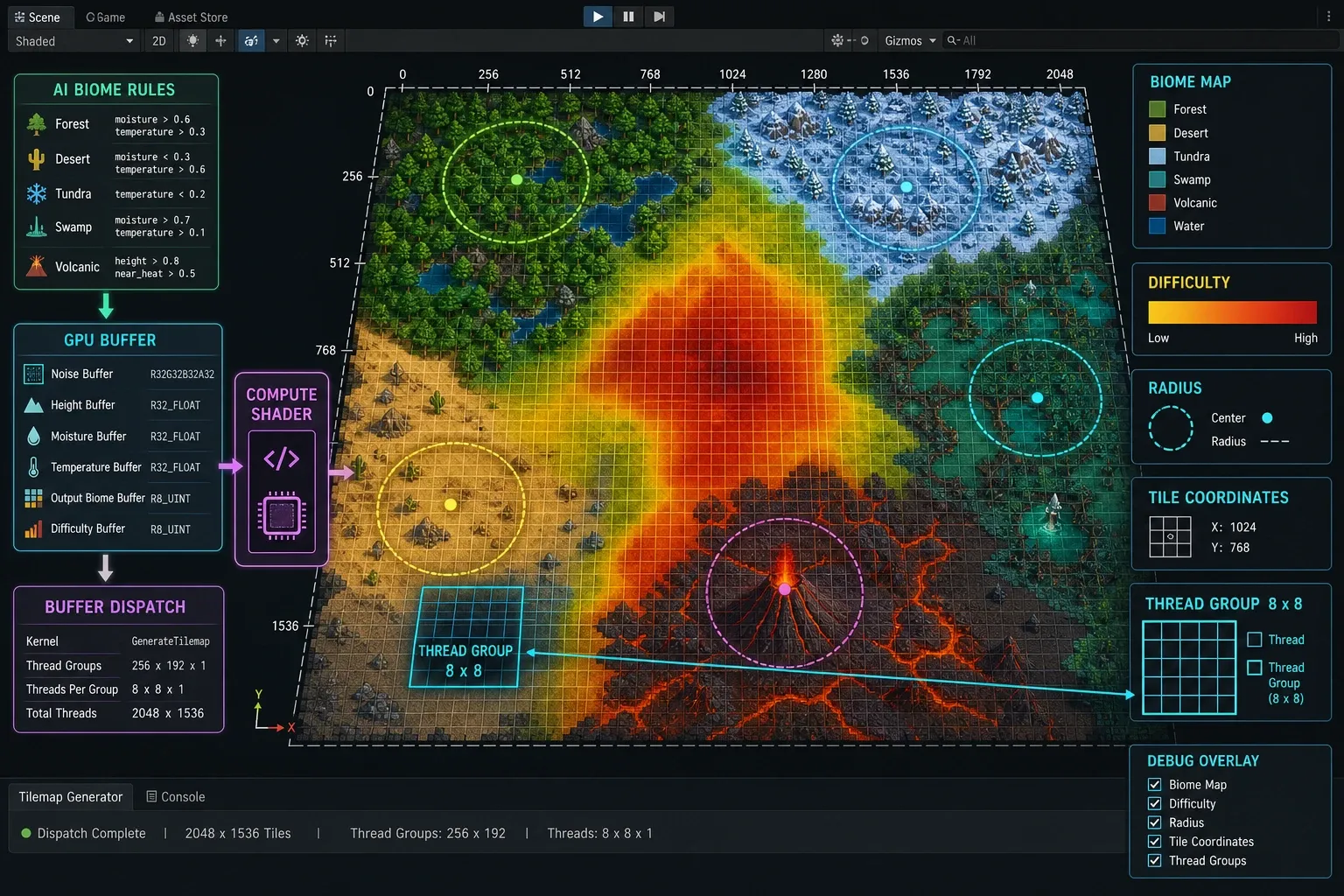Uncheck the Radius debug overlay
Viewport: 1344px width, 896px height.
[1155, 822]
